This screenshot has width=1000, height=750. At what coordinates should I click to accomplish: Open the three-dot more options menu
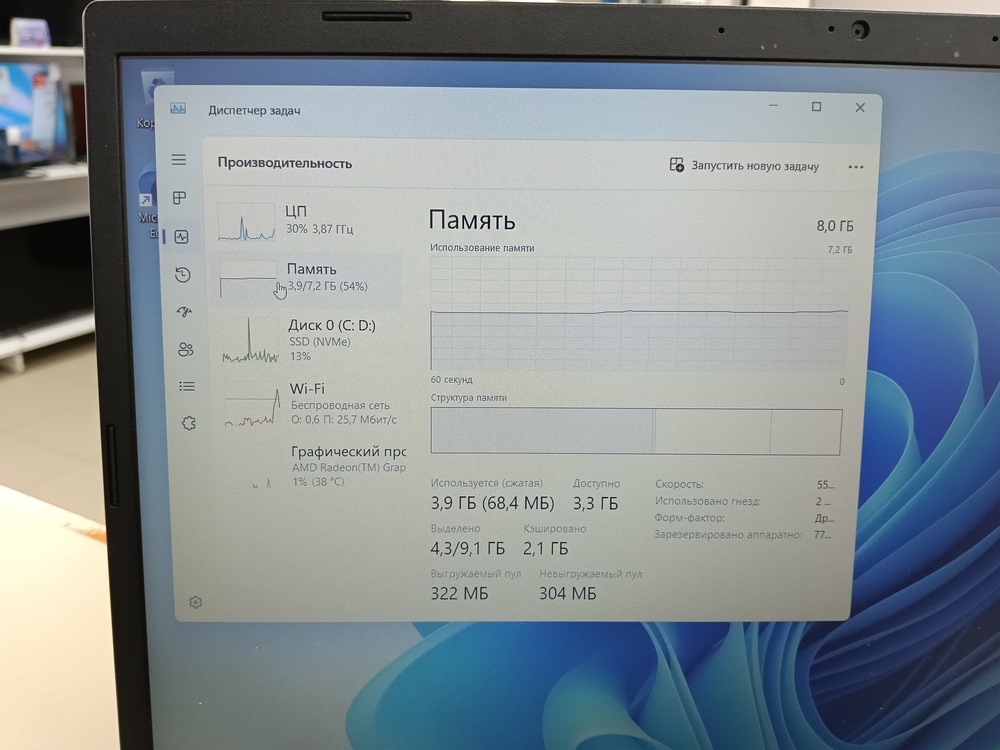pyautogui.click(x=856, y=167)
